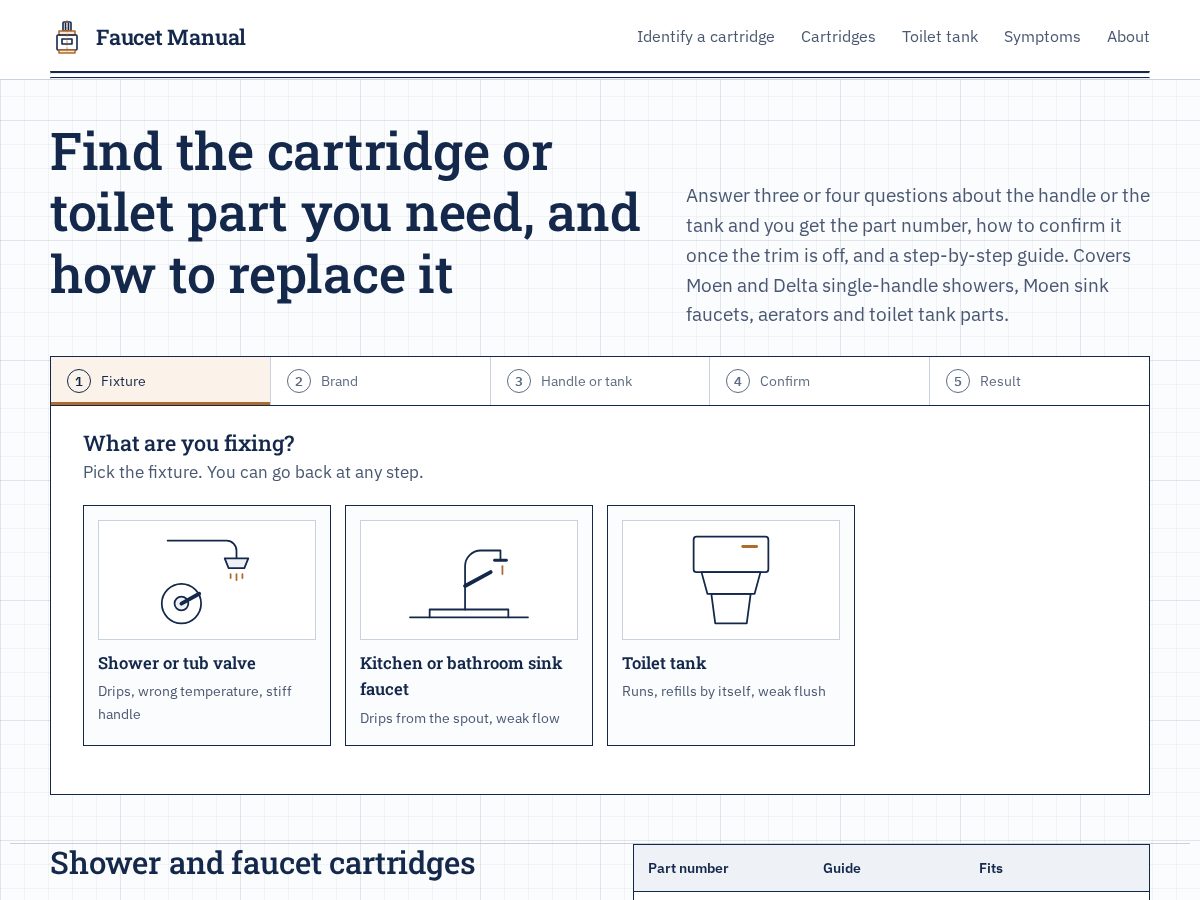Choose Kitchen or bathroom sink faucet card
Viewport: 1200px width, 900px height.
pyautogui.click(x=469, y=625)
